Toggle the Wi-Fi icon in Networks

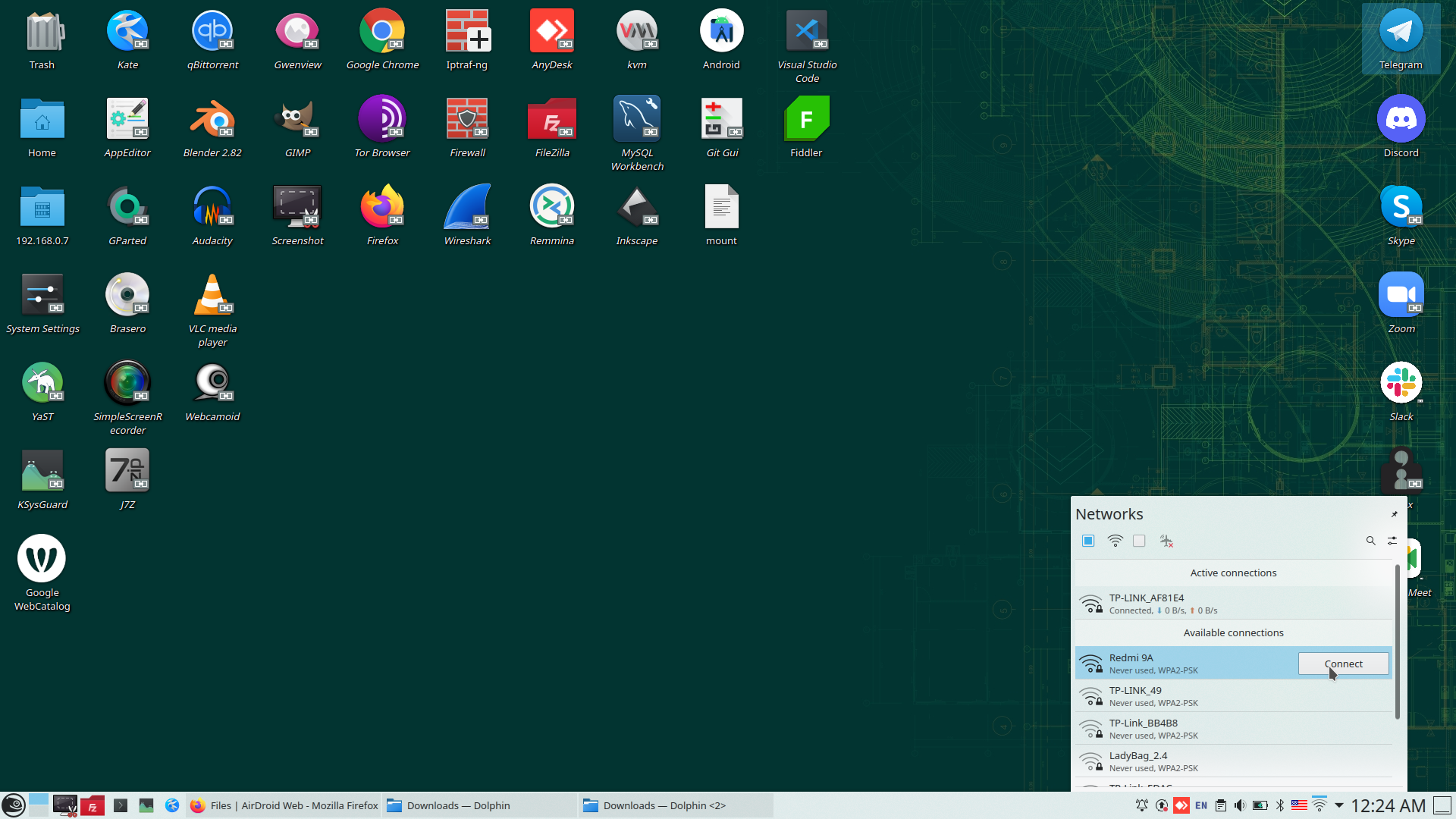click(1115, 541)
